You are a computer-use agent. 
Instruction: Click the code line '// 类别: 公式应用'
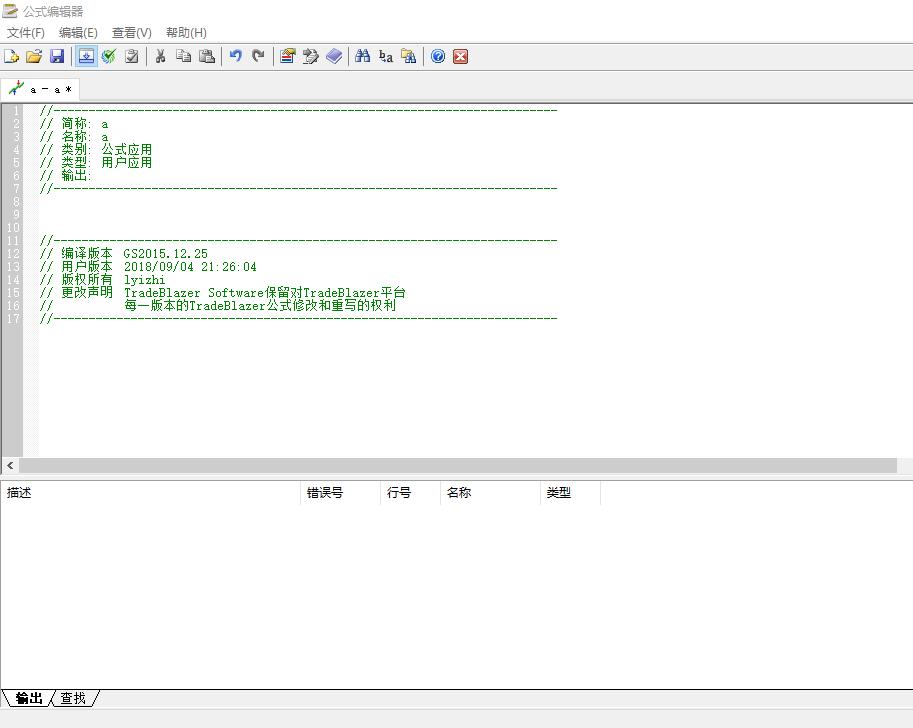click(x=96, y=150)
